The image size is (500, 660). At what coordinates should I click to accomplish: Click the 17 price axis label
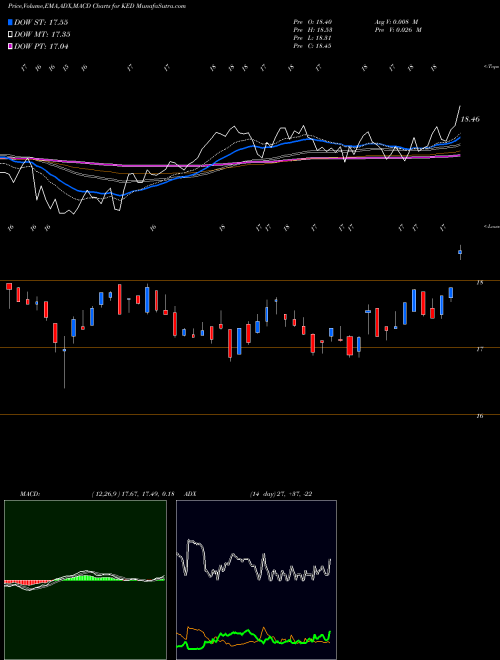click(480, 349)
